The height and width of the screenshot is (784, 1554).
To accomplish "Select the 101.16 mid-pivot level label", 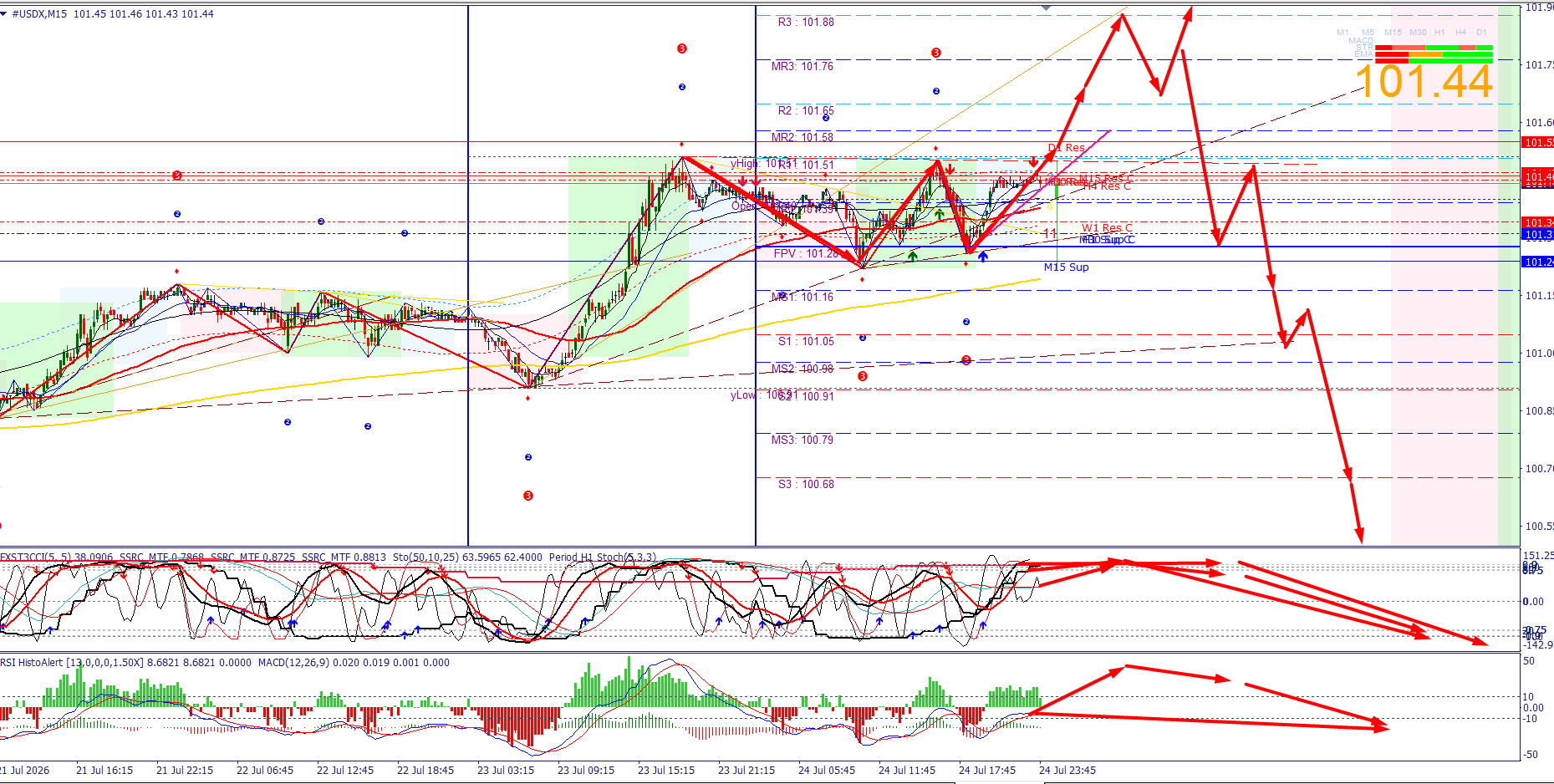I will coord(802,297).
